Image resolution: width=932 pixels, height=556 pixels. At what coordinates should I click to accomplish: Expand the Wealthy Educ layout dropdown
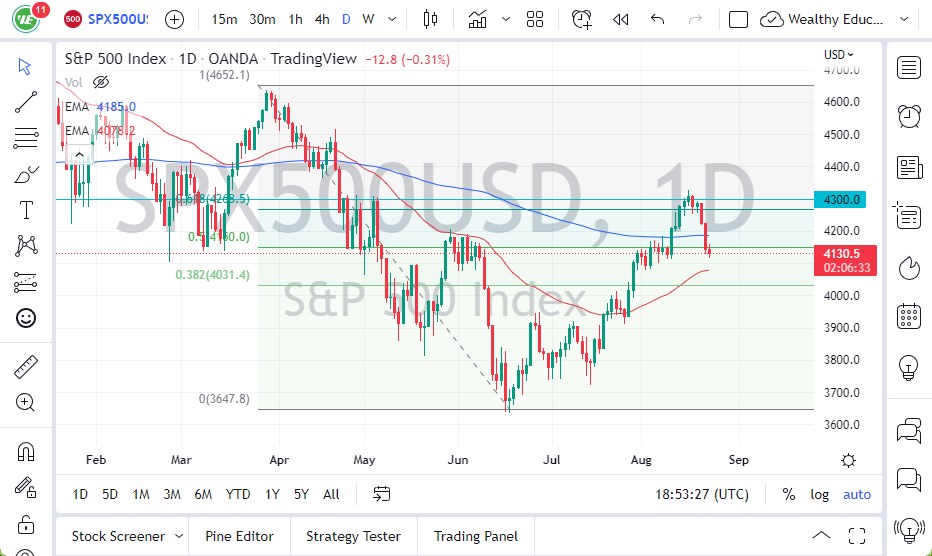click(906, 19)
